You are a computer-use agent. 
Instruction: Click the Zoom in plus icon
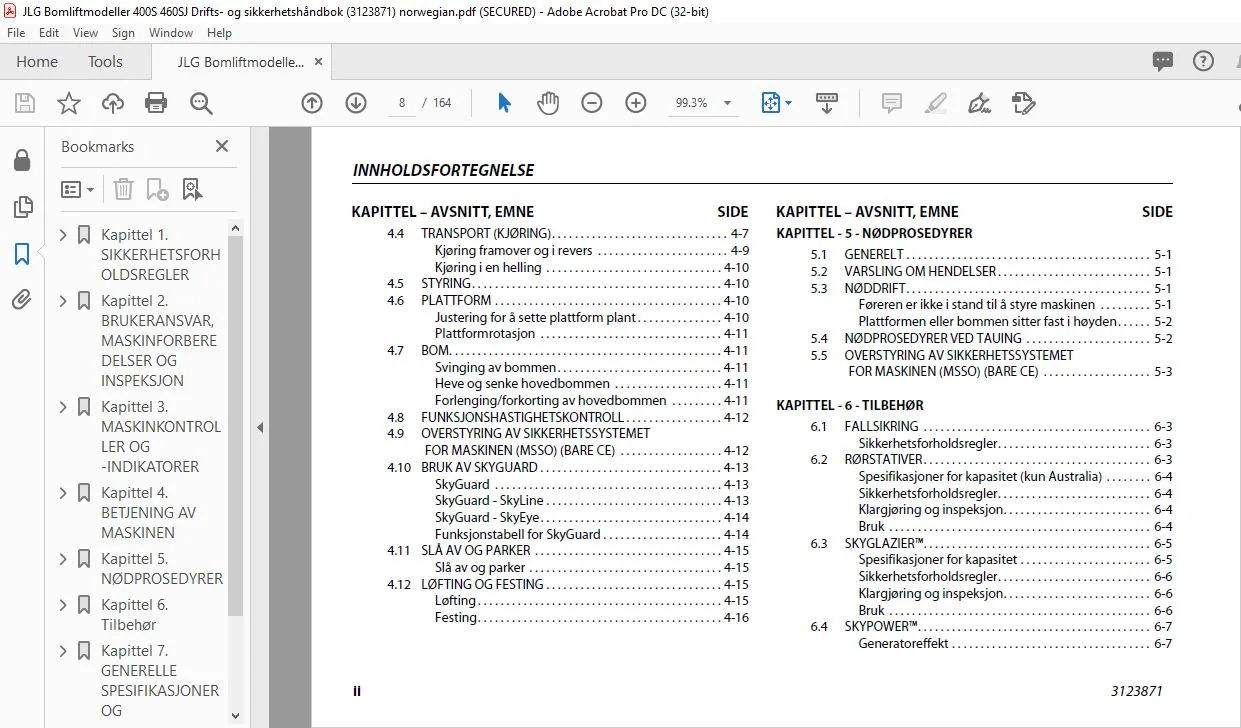pyautogui.click(x=636, y=103)
